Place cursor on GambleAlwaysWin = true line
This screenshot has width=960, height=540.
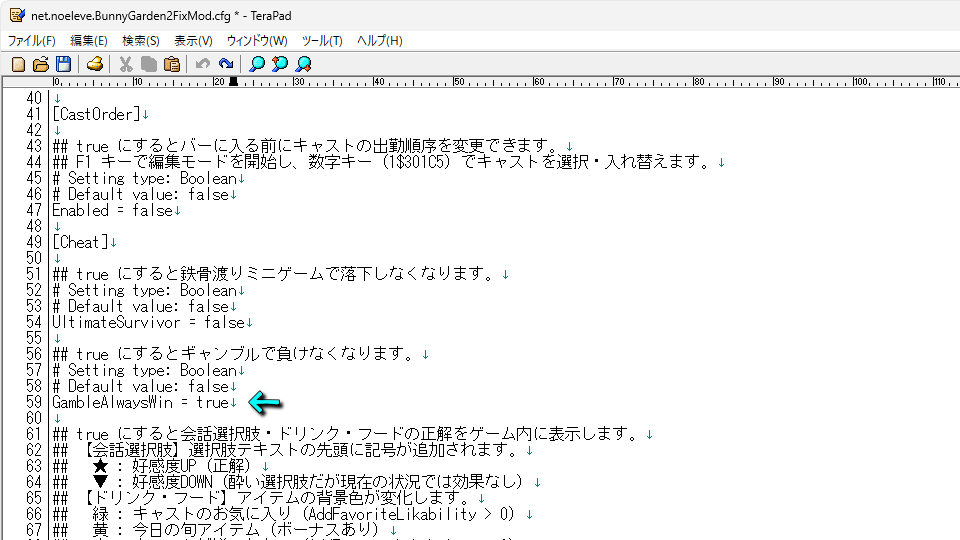(140, 403)
